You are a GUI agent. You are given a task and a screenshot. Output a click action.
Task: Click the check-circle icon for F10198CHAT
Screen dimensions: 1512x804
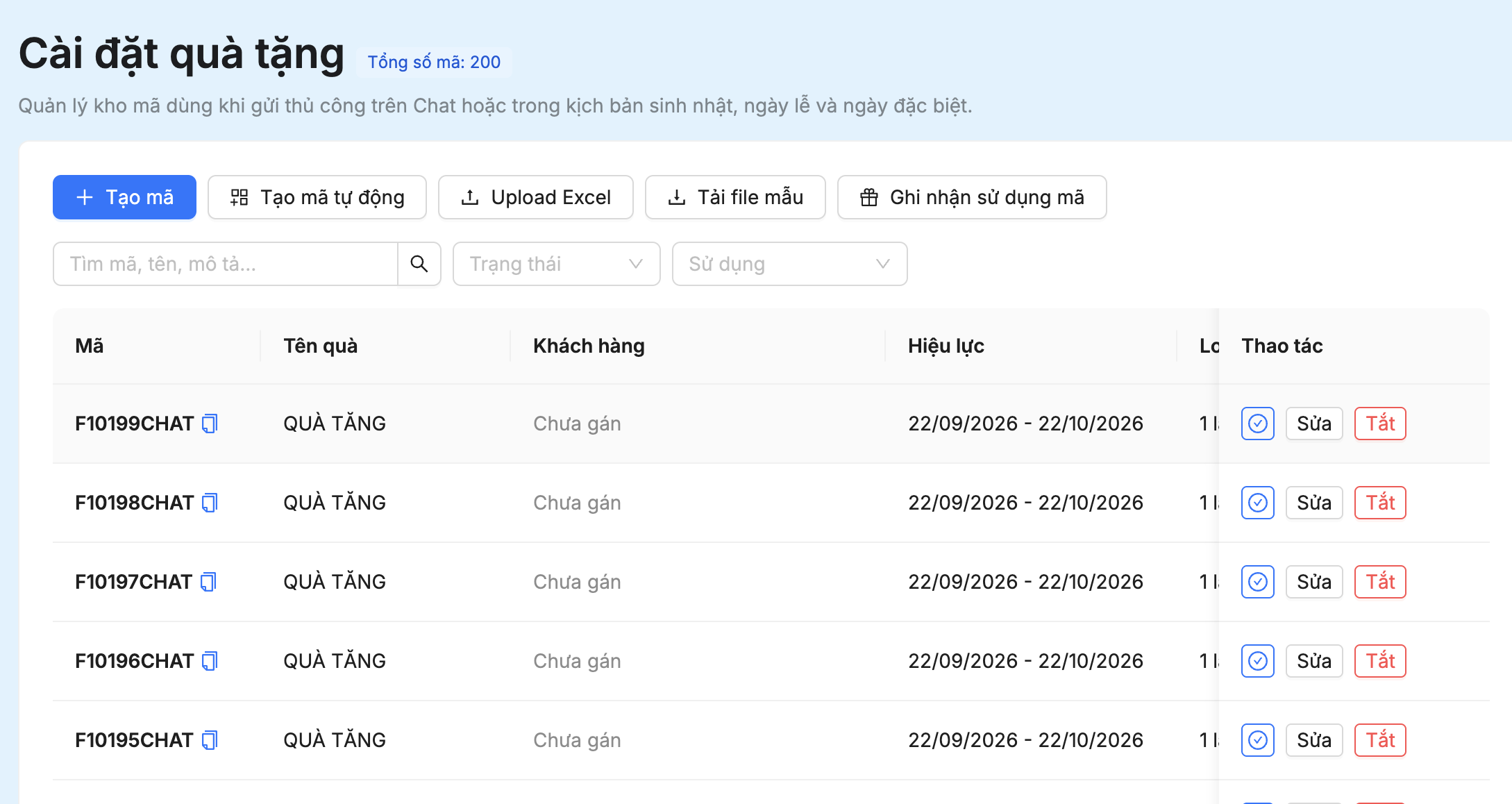coord(1258,503)
